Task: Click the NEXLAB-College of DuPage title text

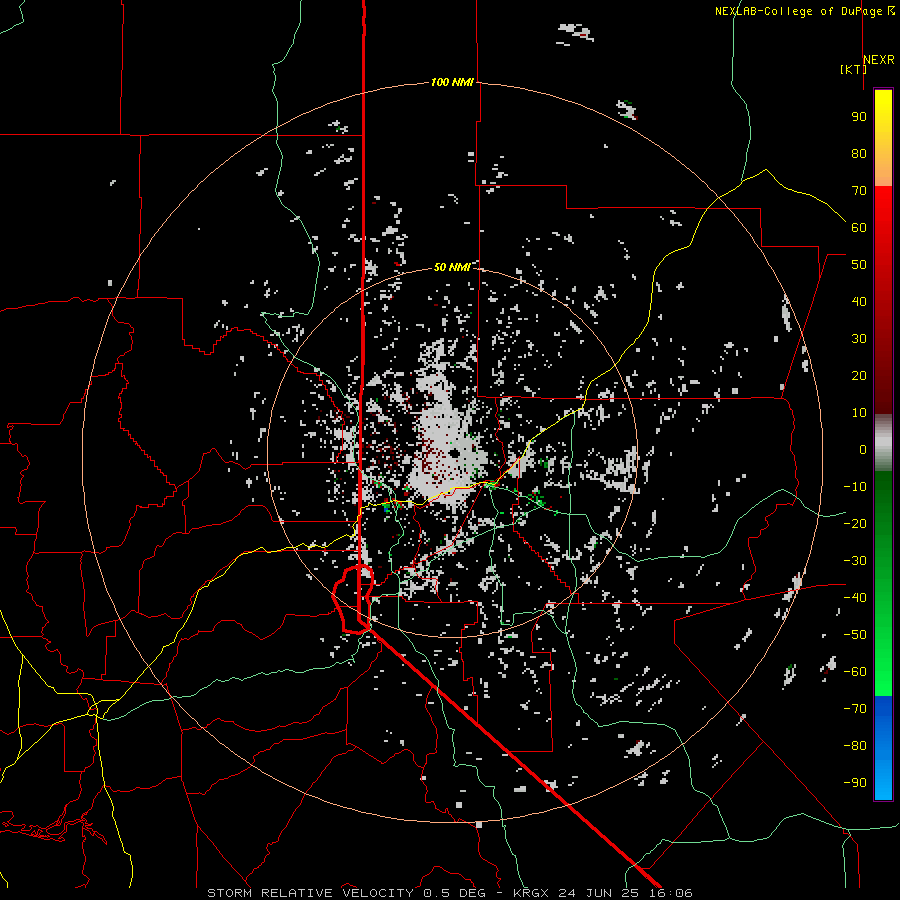Action: click(x=800, y=11)
